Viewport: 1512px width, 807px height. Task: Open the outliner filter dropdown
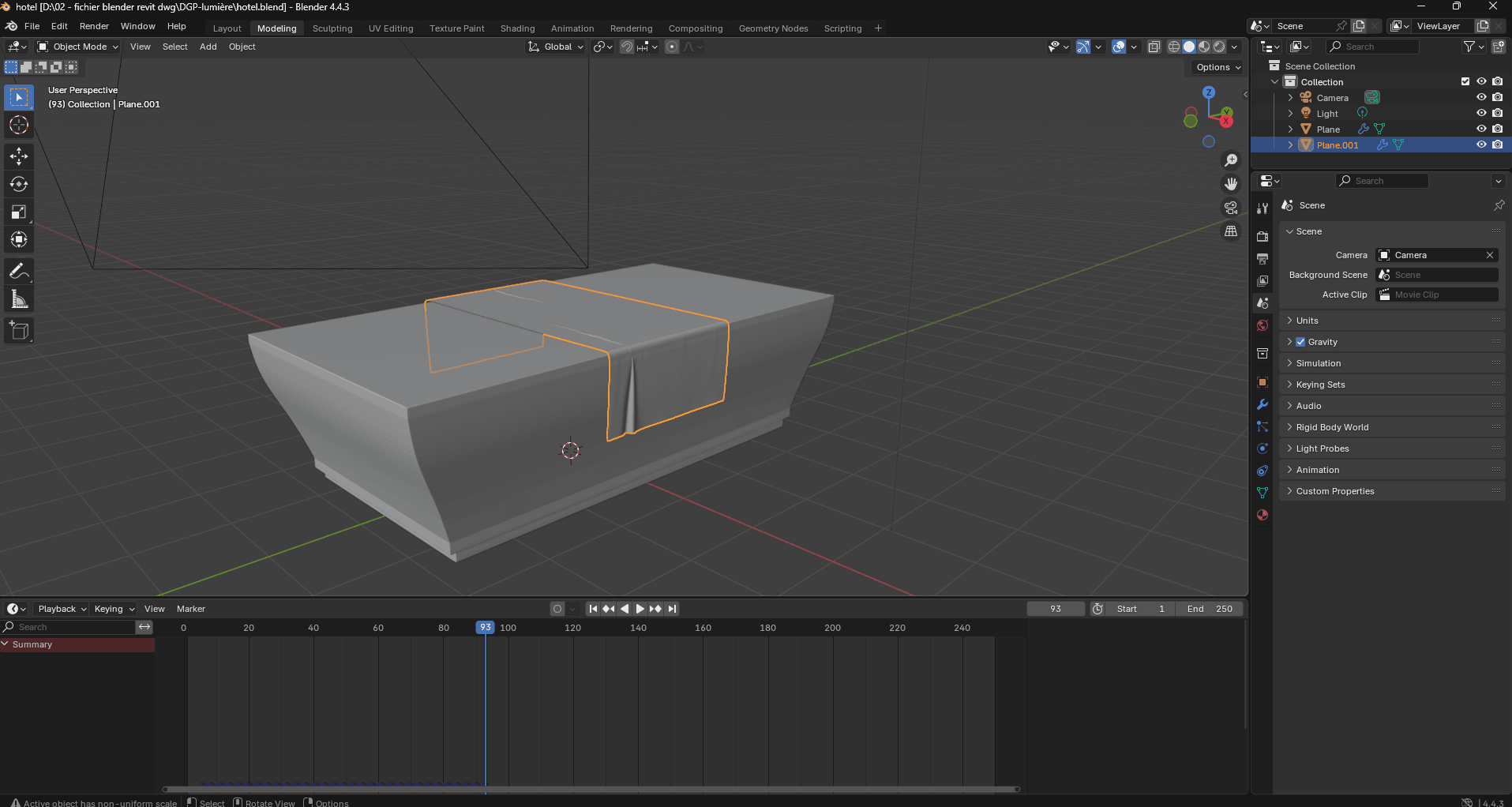pyautogui.click(x=1473, y=47)
